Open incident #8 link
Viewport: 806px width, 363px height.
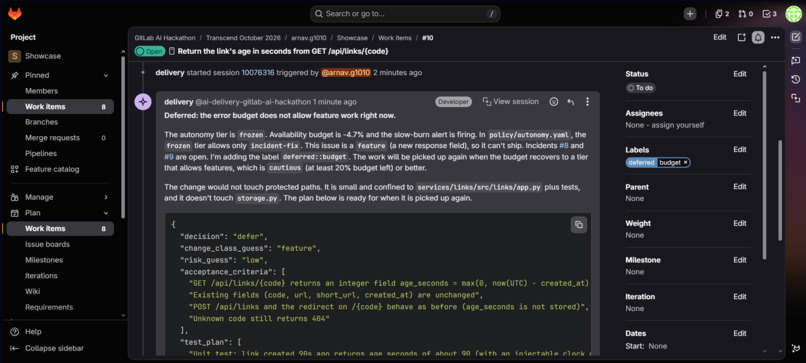click(x=565, y=146)
